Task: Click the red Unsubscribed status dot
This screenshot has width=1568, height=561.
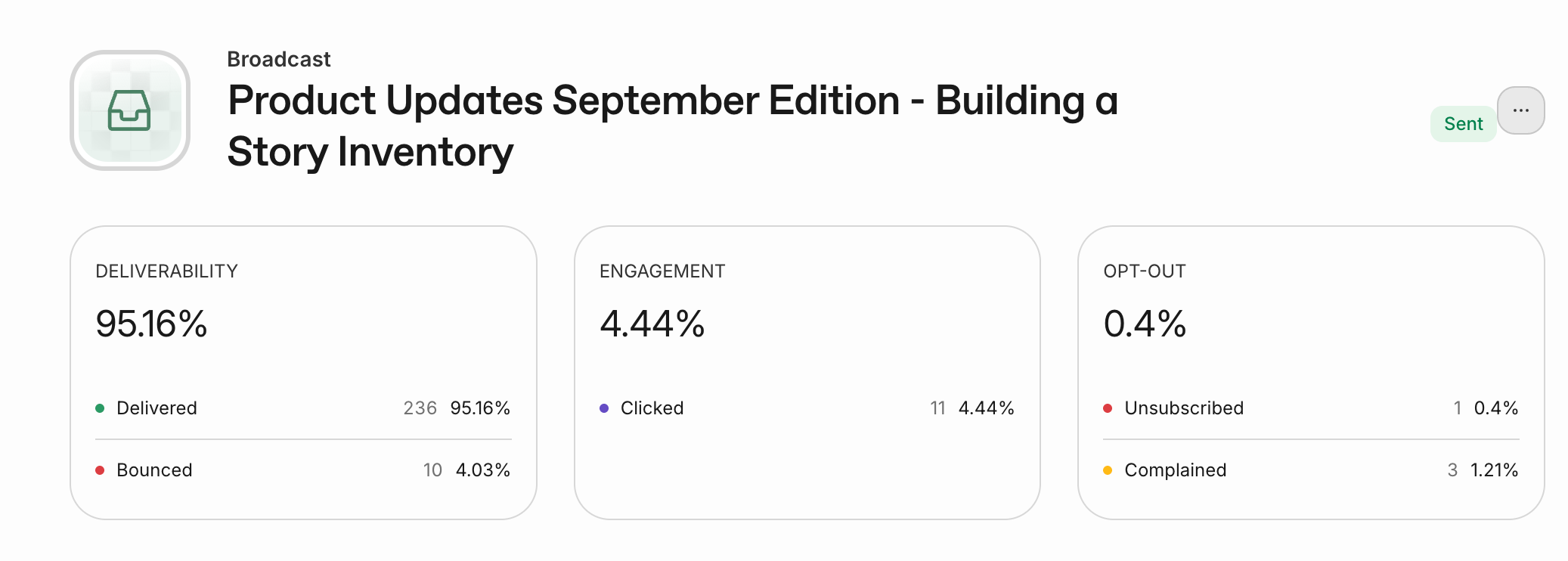Action: 1108,408
